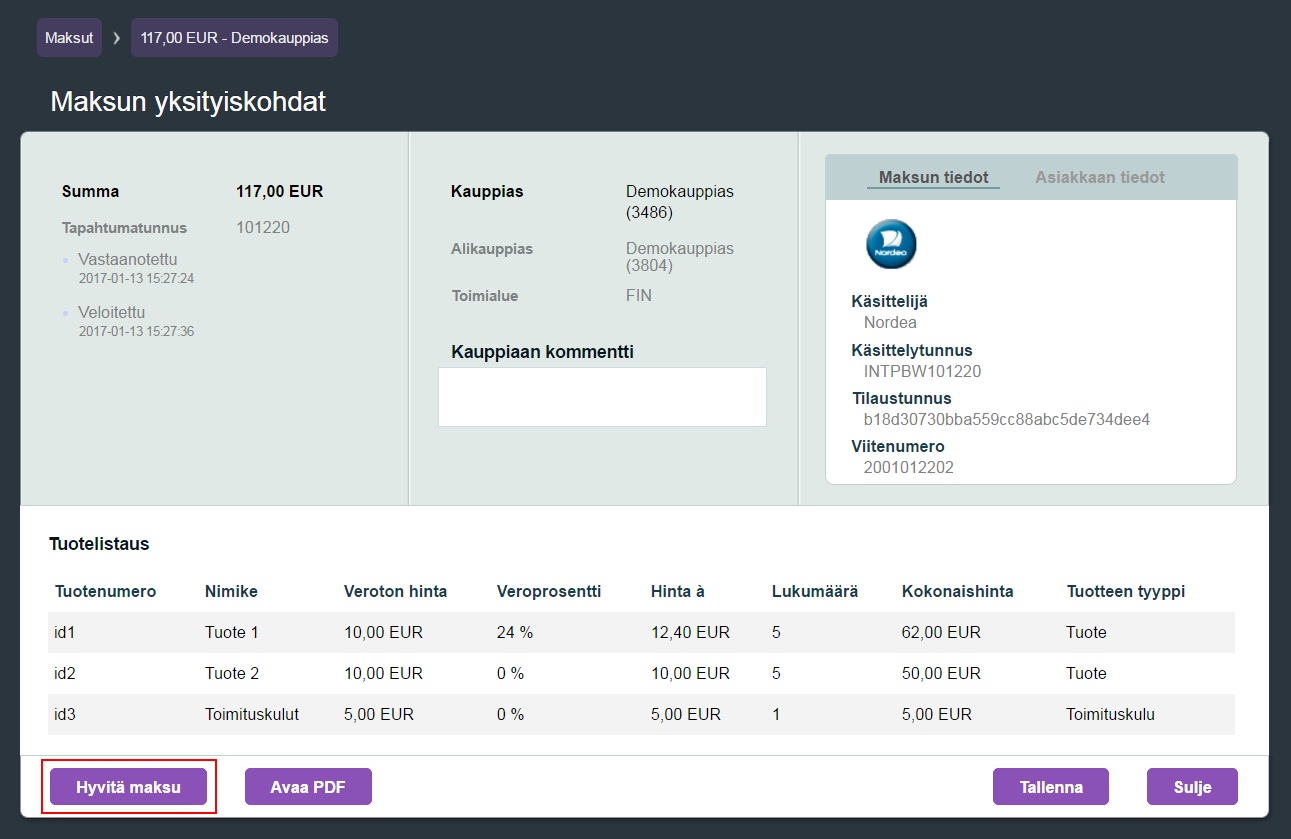Select transaction ID 101220

coord(263,228)
